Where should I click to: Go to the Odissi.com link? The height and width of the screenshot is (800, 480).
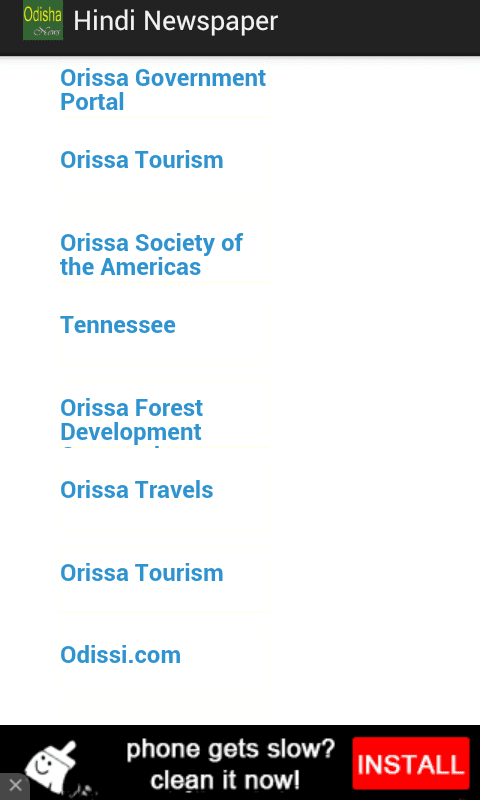coord(120,655)
